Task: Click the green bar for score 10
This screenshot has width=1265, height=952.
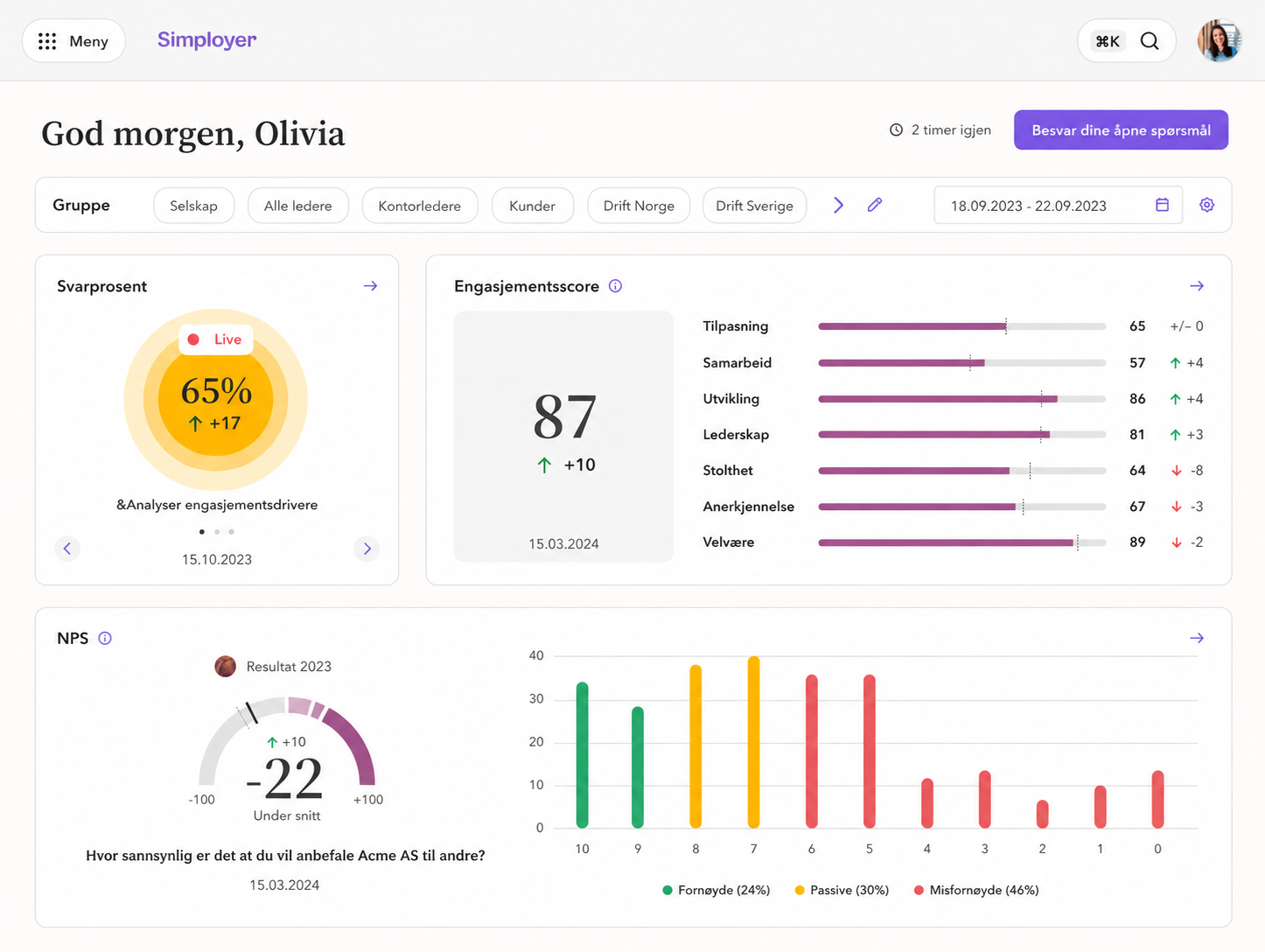Action: click(583, 755)
